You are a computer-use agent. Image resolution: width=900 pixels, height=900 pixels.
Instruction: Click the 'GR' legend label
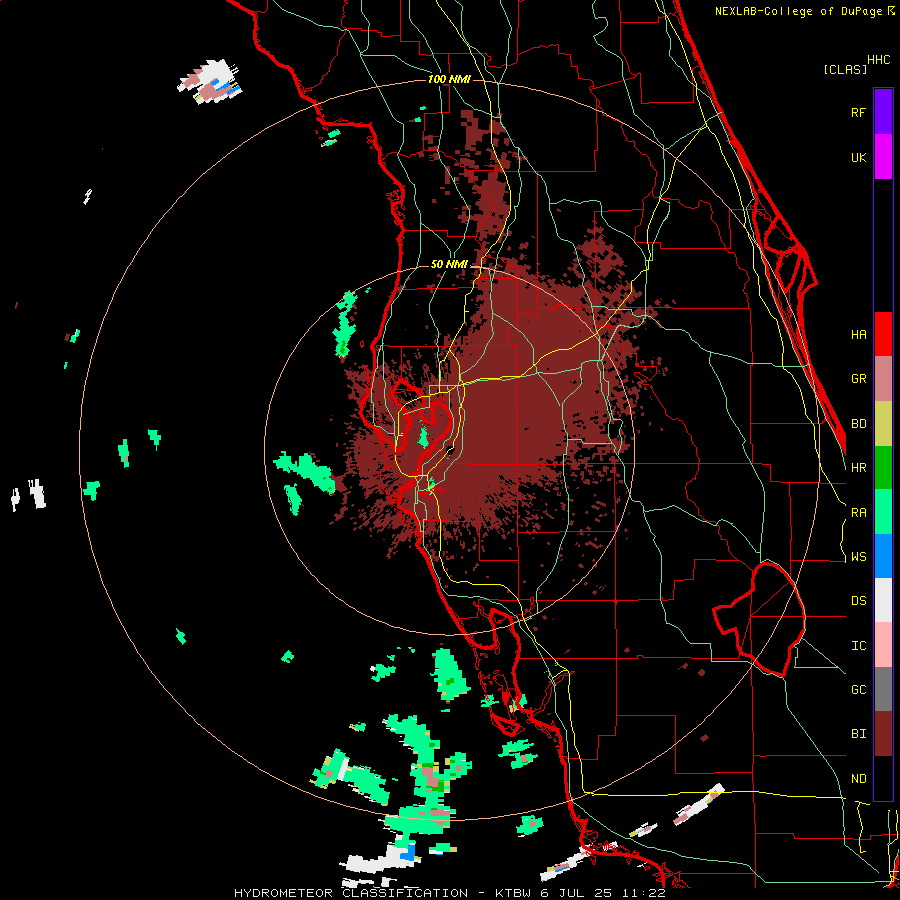(x=858, y=379)
